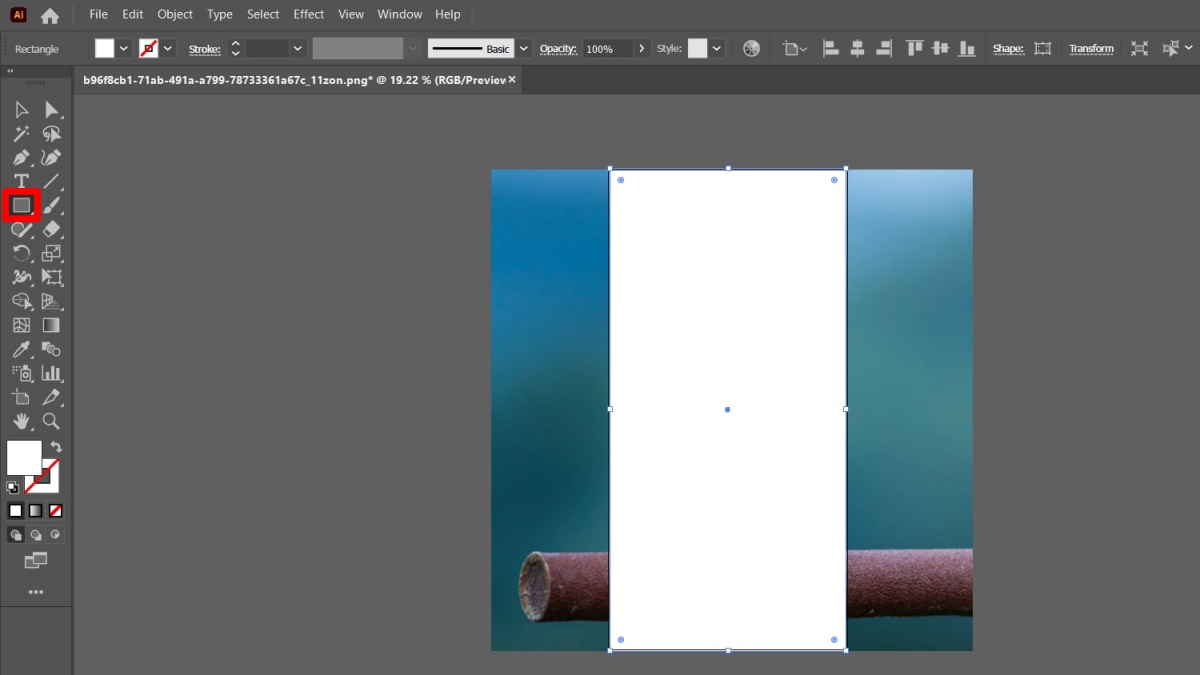Screen dimensions: 1200x675
Task: Enable Draw Inside mode
Action: coord(55,535)
